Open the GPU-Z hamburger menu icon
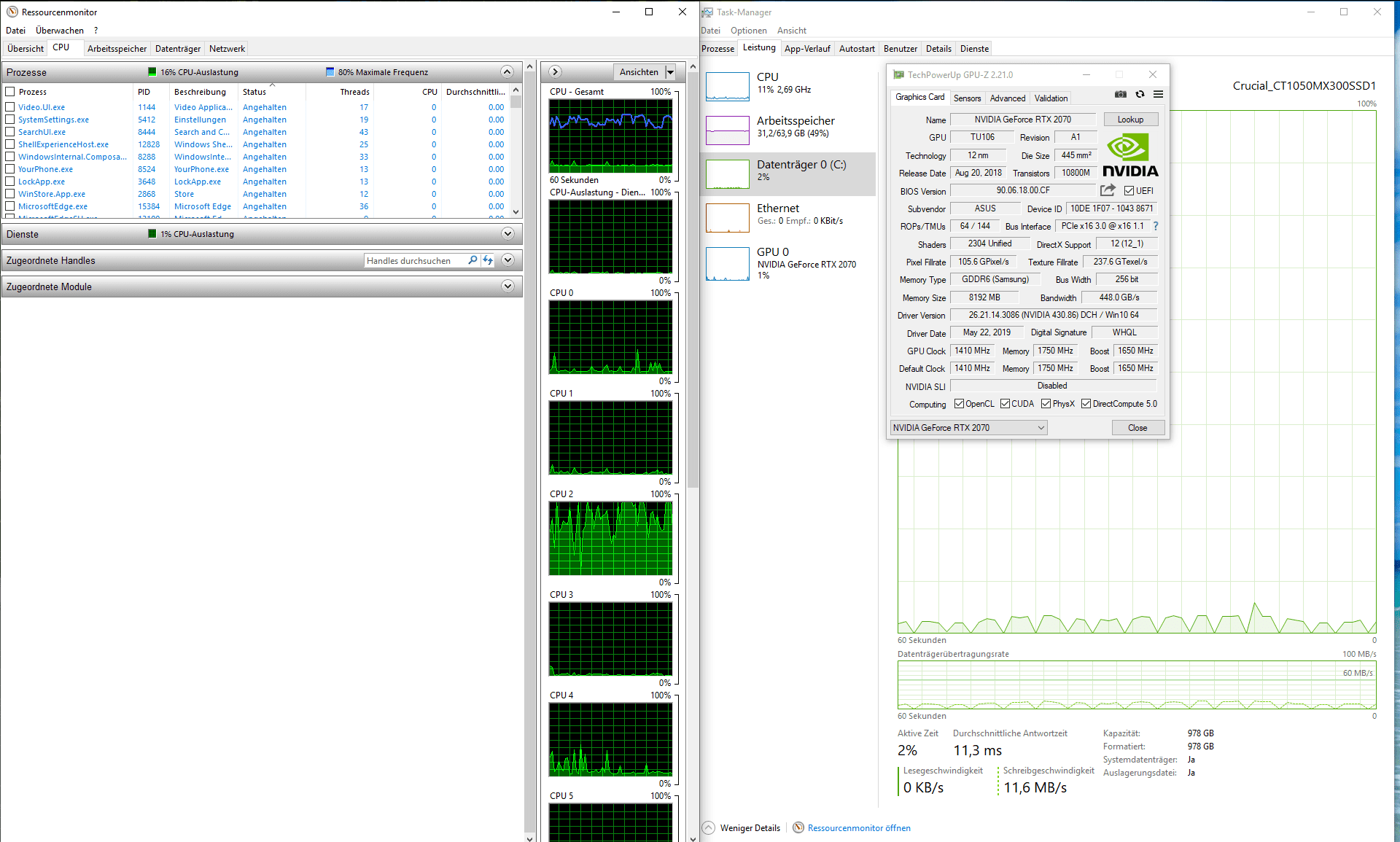 pyautogui.click(x=1158, y=94)
